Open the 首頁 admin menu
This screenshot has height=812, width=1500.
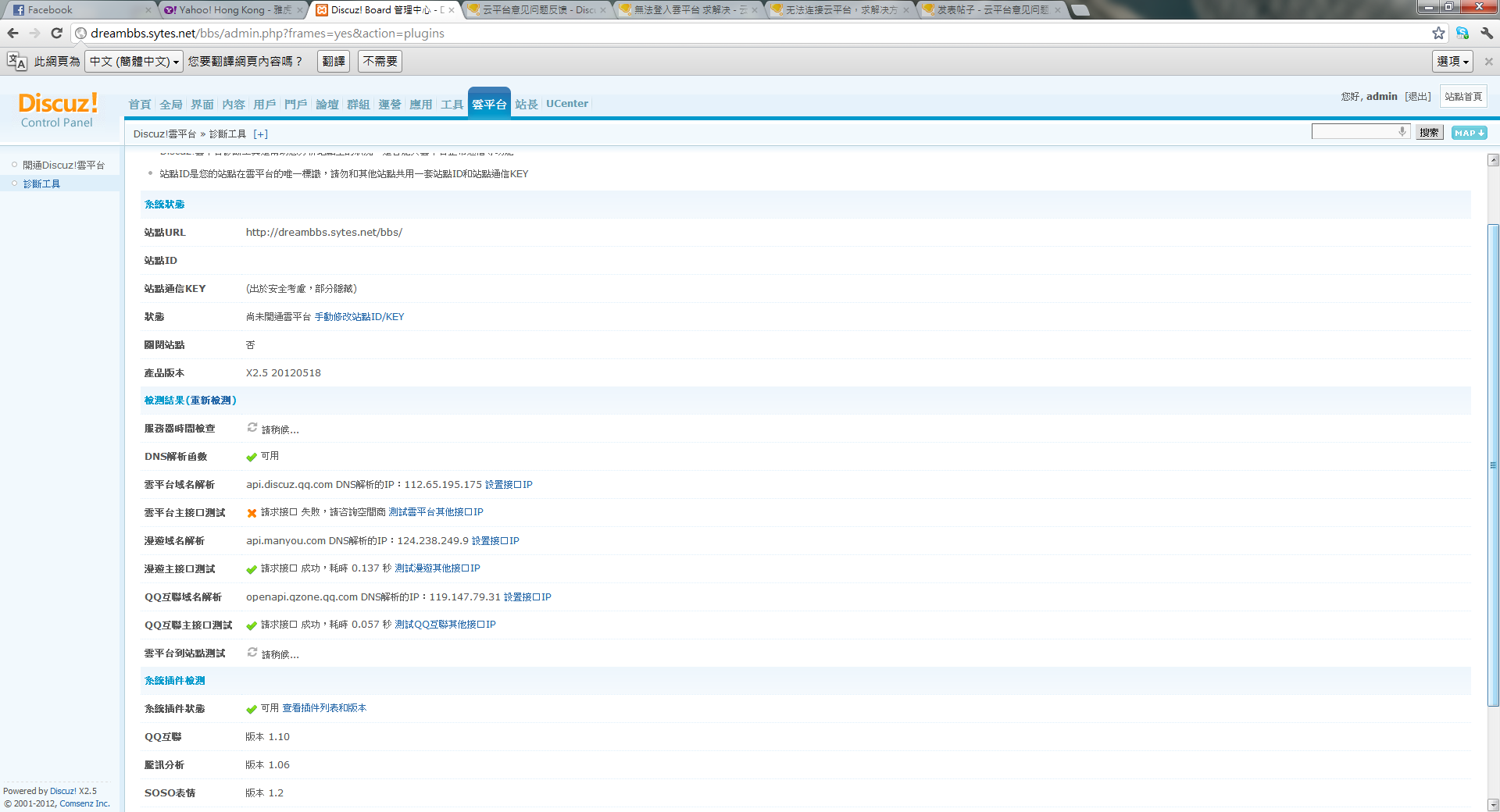point(140,104)
